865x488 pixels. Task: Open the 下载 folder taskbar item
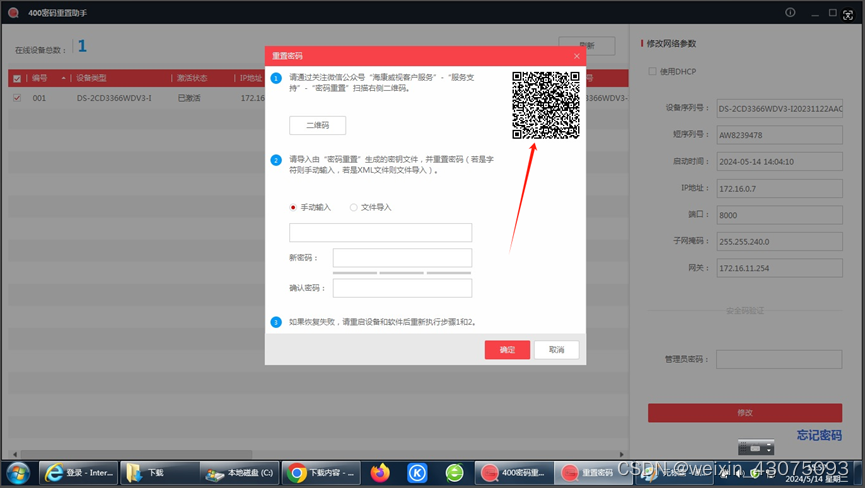pyautogui.click(x=159, y=473)
